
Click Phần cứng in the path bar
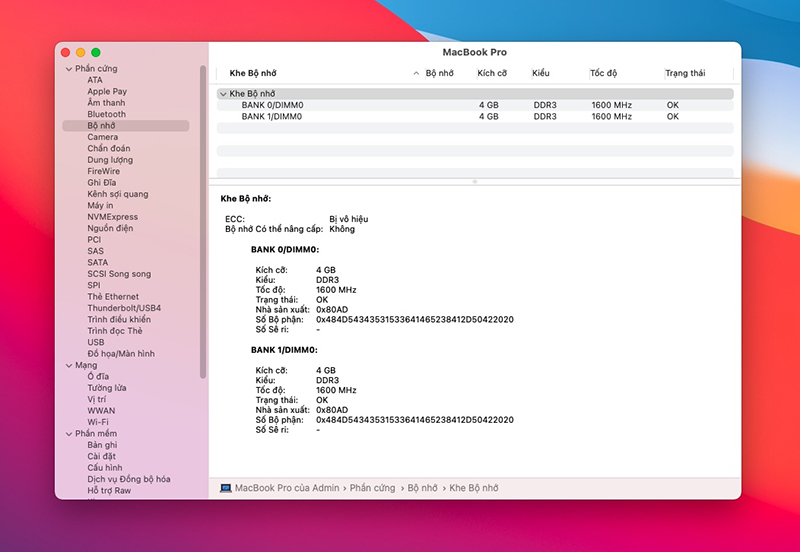click(372, 488)
